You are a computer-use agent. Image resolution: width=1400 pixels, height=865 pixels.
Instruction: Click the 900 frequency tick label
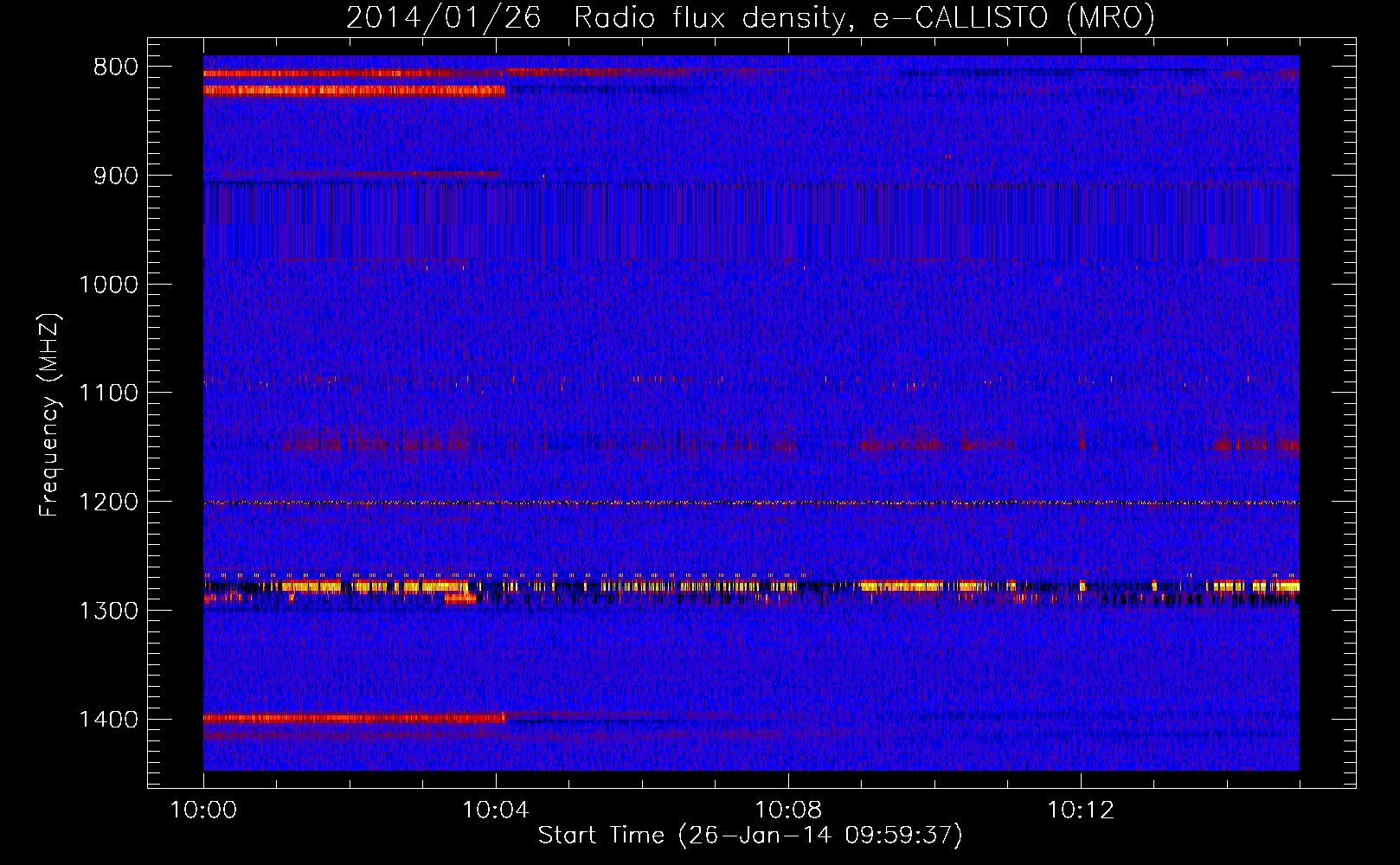tap(116, 176)
